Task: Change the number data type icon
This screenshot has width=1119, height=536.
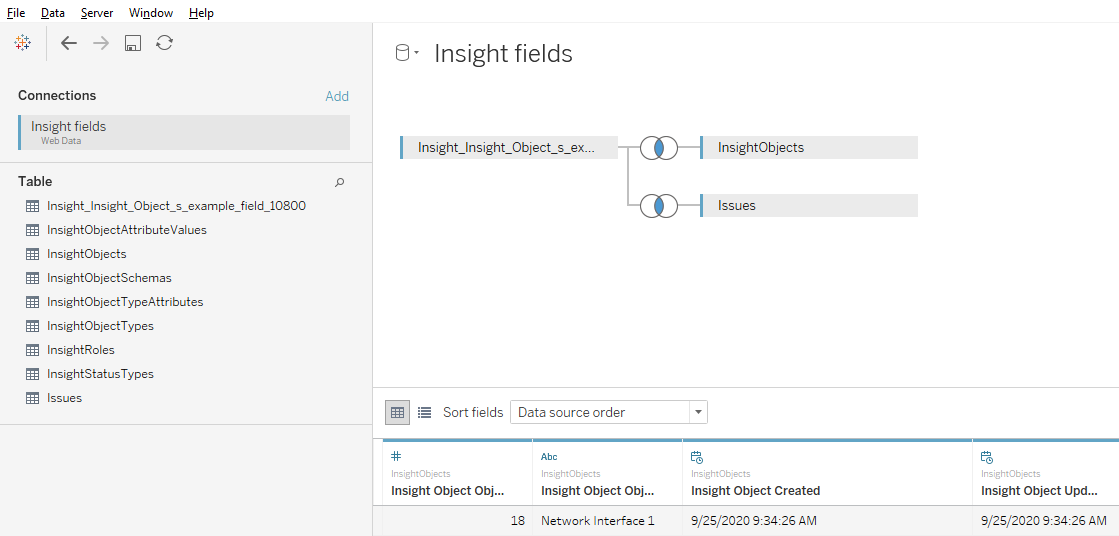Action: (x=396, y=456)
